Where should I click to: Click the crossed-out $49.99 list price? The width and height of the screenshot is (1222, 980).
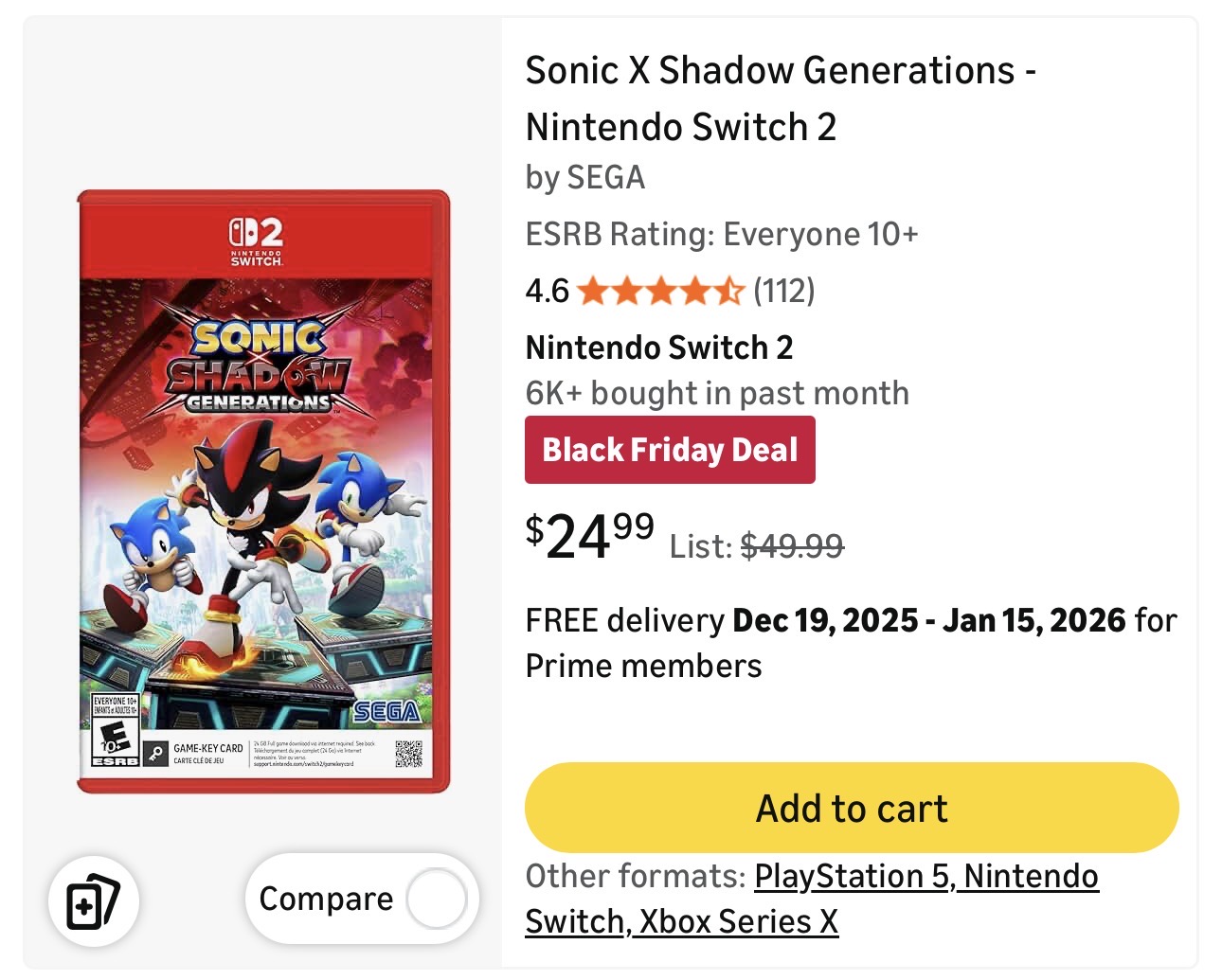coord(791,545)
